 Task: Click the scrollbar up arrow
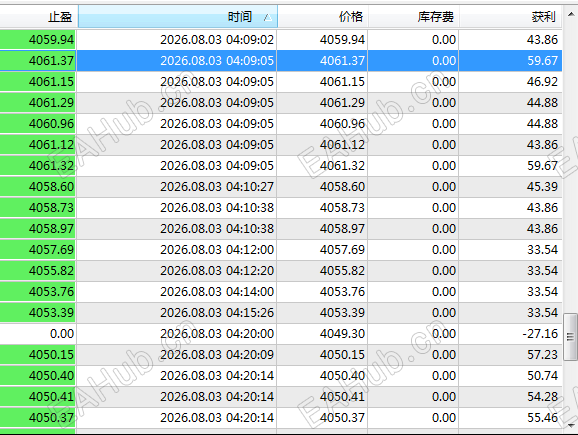pyautogui.click(x=571, y=14)
